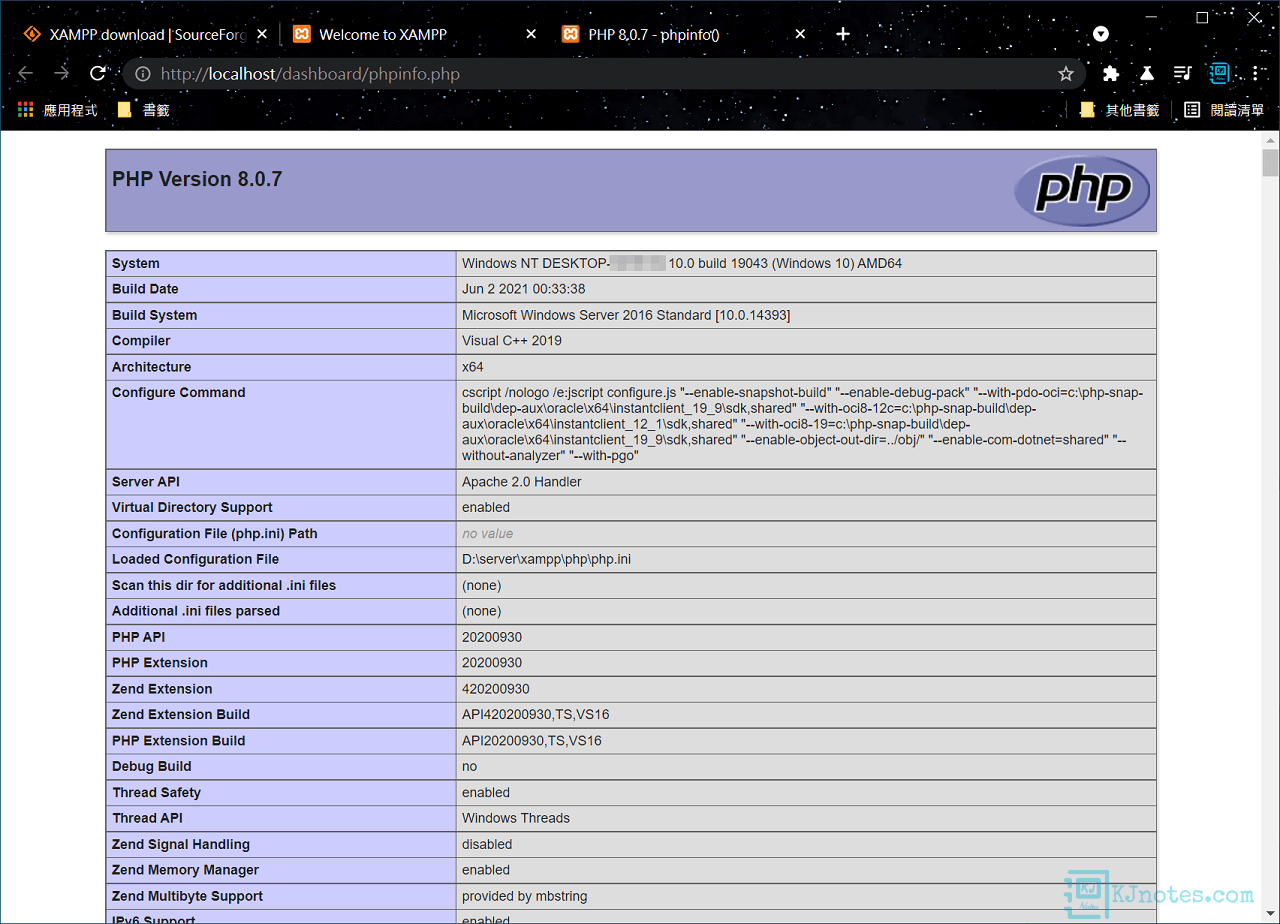Click Additional .ini files parsed label
1280x924 pixels.
(196, 611)
